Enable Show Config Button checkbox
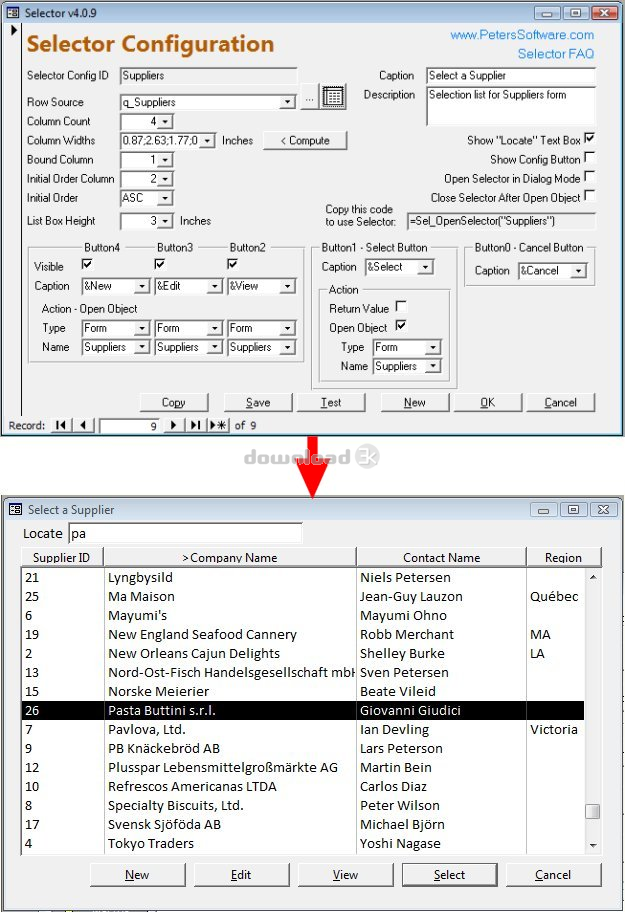625x912 pixels. [589, 158]
